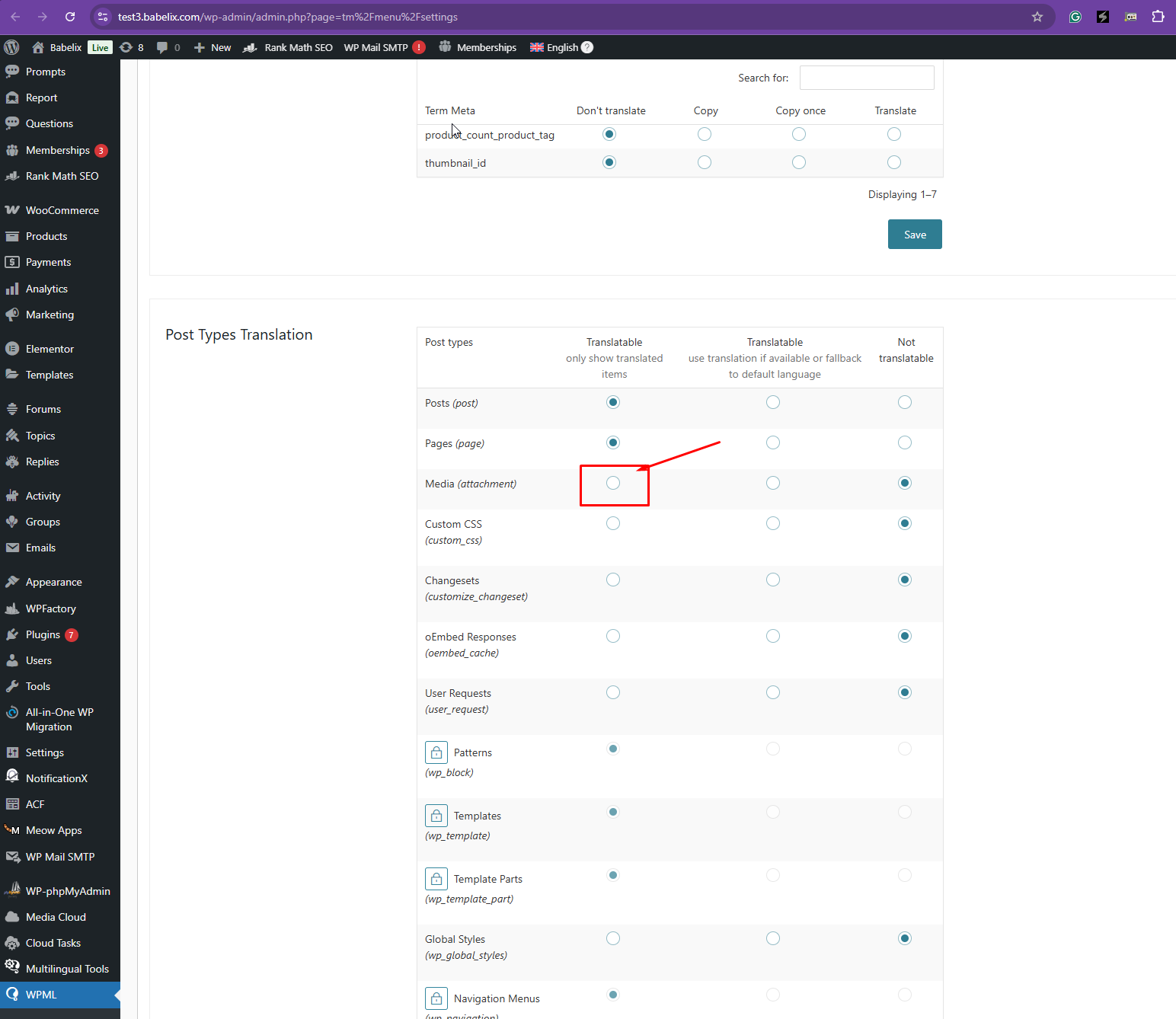Click the lock icon next to Patterns
This screenshot has height=1019, width=1176.
click(x=436, y=752)
